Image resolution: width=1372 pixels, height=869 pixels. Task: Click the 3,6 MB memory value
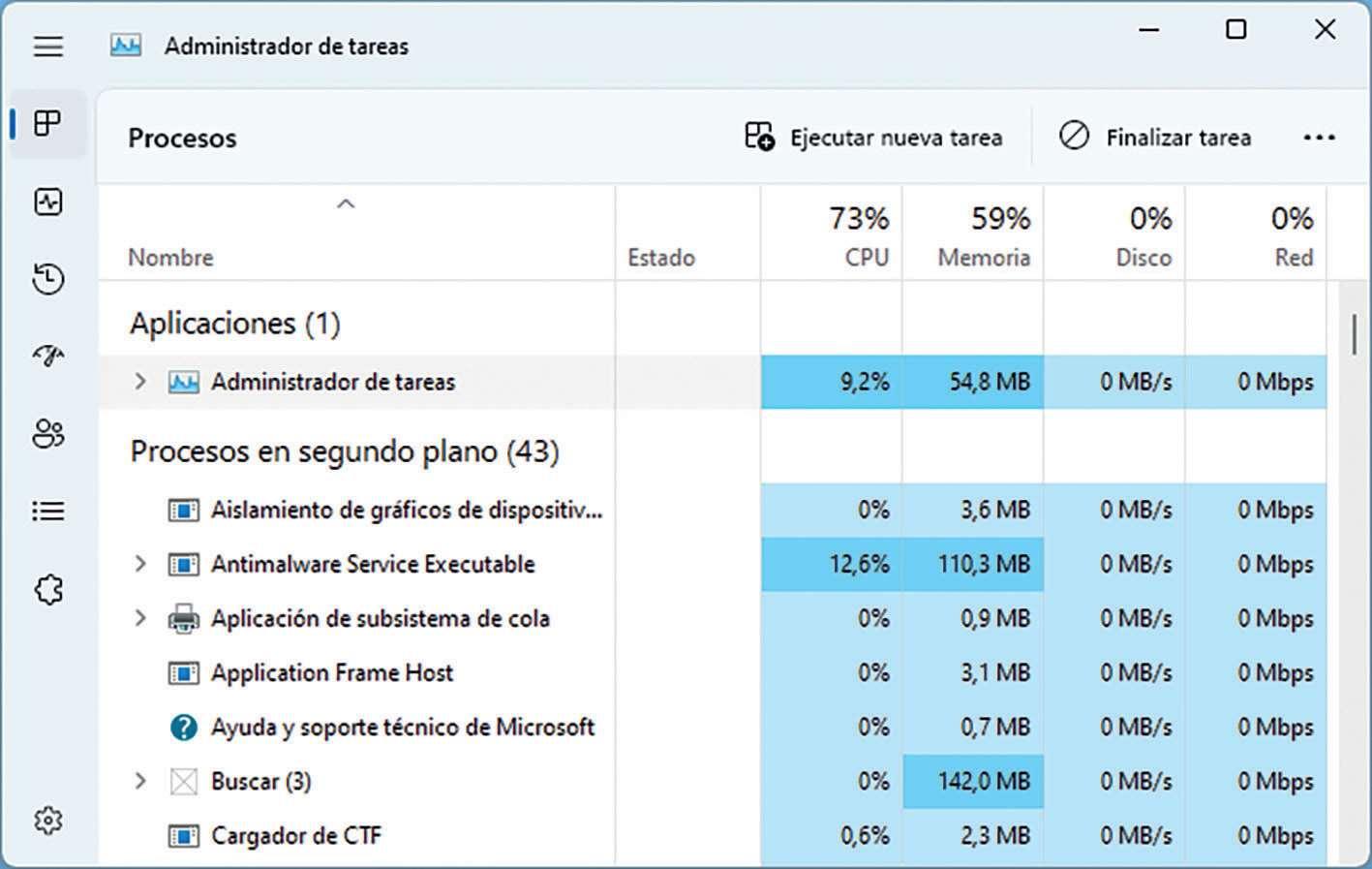tap(995, 510)
